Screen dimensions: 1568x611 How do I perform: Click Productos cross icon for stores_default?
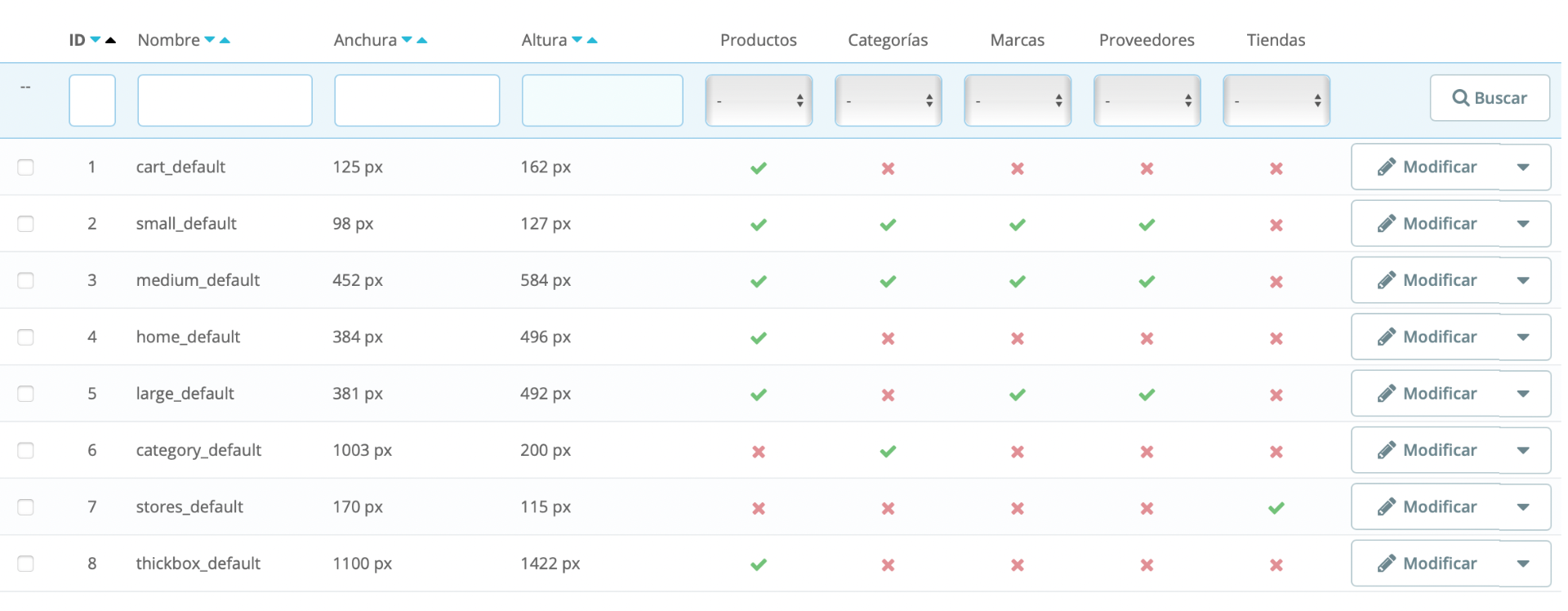click(x=759, y=508)
